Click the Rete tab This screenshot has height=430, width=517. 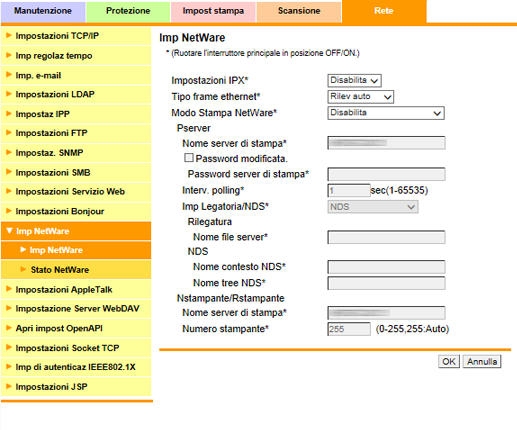click(x=384, y=11)
